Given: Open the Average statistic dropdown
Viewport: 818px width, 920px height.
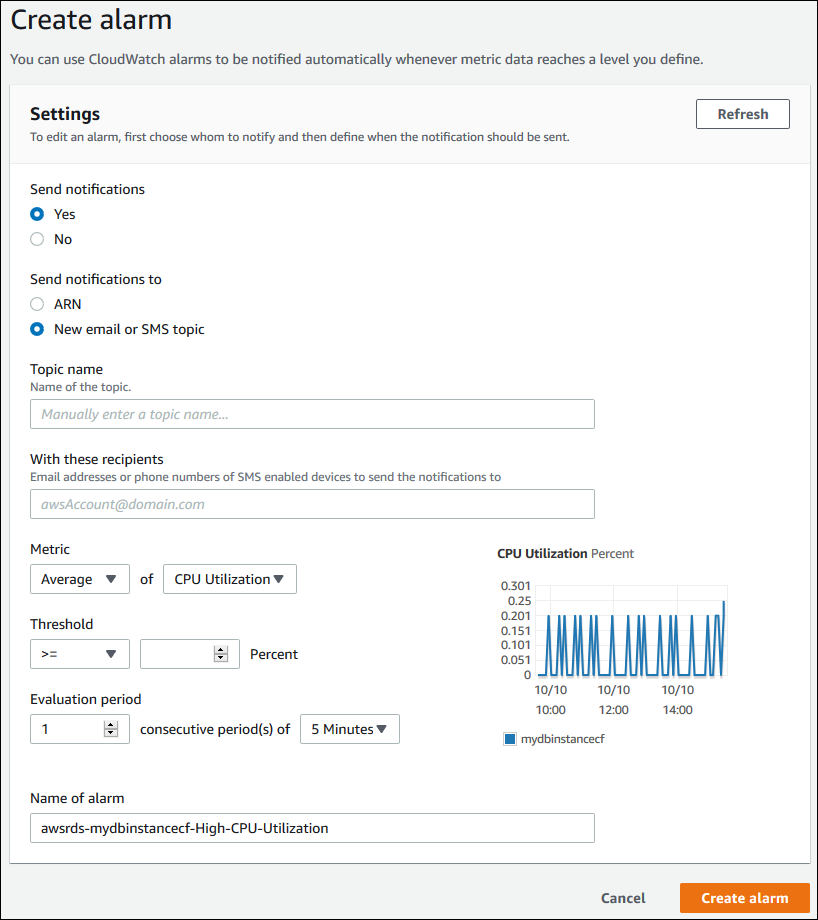Looking at the screenshot, I should point(79,579).
